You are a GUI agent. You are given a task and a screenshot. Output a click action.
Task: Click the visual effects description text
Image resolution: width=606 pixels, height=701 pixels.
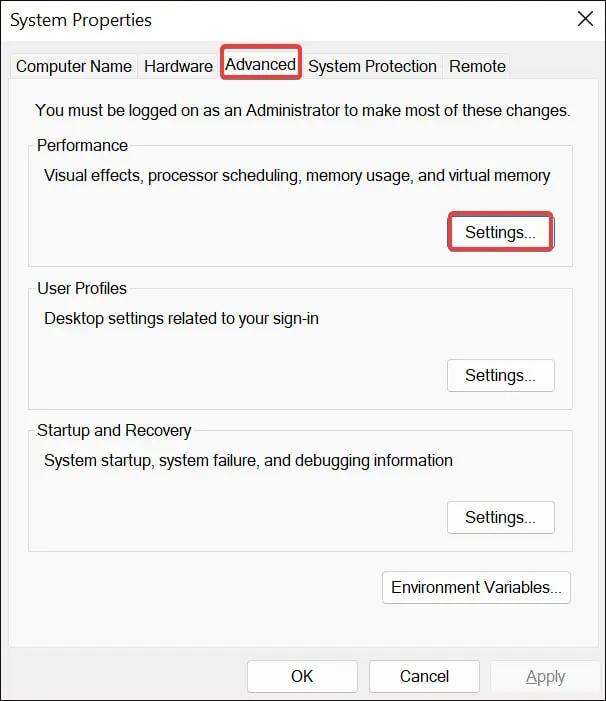pos(297,176)
